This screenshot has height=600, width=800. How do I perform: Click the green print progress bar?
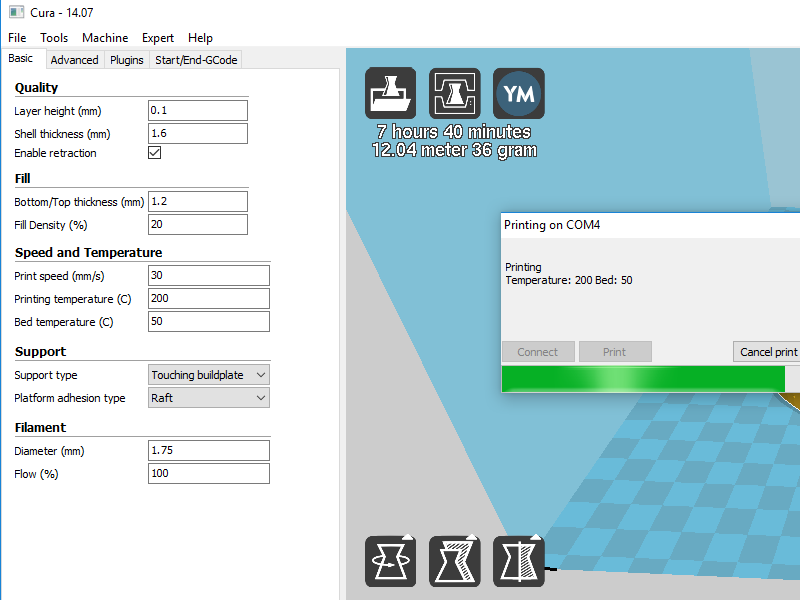click(643, 379)
